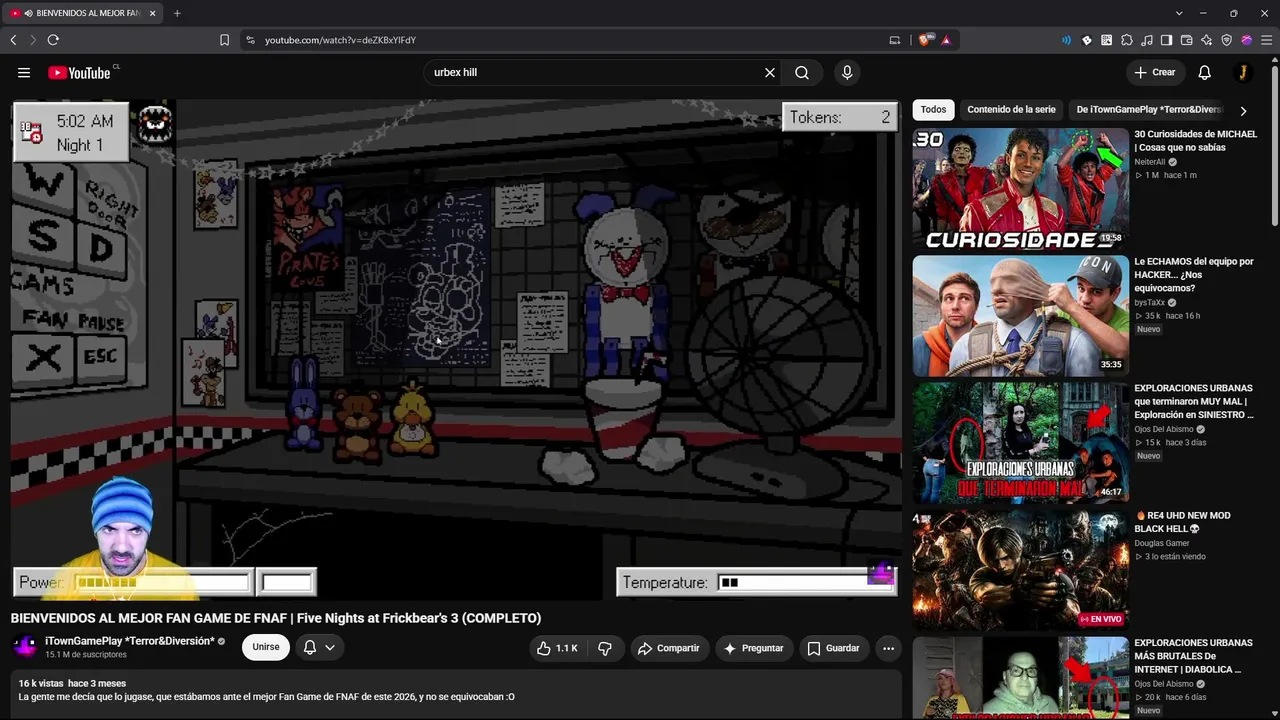Open EXPLORACIONES URBANAS thumbnail lasting 46:17
This screenshot has width=1280, height=720.
coord(1020,443)
